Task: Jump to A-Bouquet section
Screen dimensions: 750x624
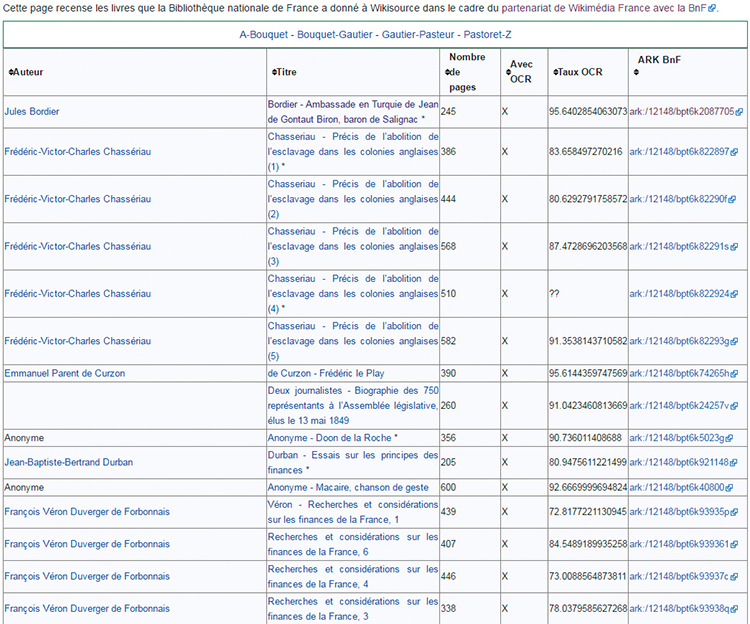Action: coord(264,34)
